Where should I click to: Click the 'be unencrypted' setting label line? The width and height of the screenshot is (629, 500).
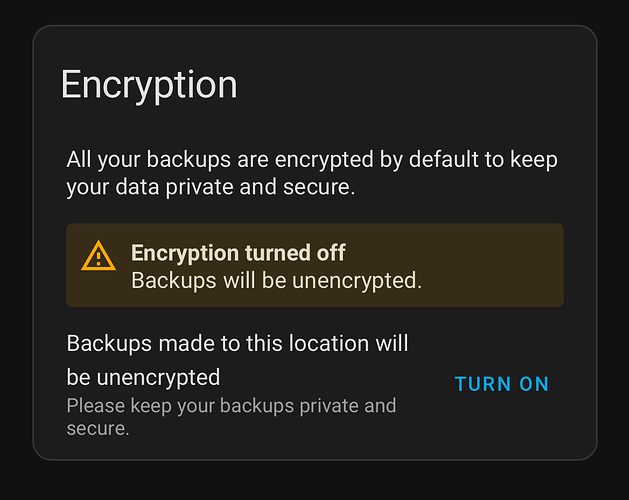click(143, 377)
